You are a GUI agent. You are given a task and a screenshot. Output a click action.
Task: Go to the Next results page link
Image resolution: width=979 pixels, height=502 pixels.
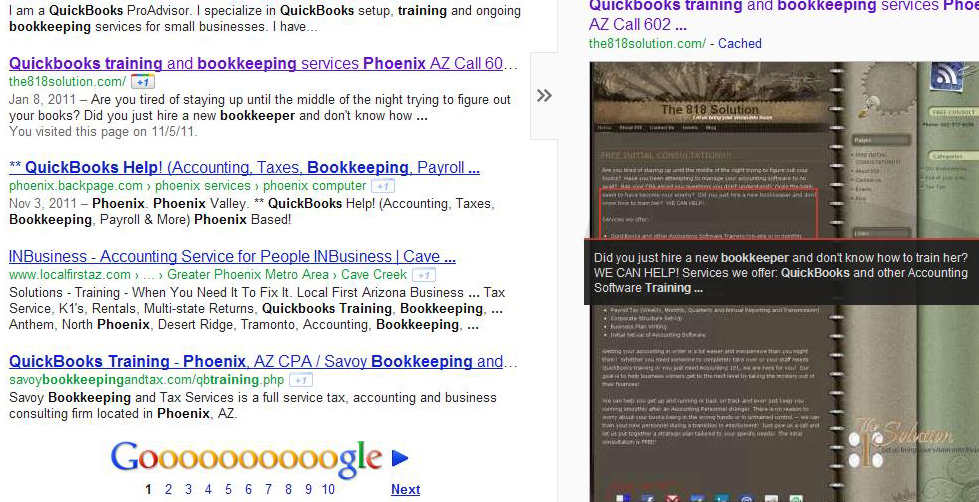pos(405,490)
